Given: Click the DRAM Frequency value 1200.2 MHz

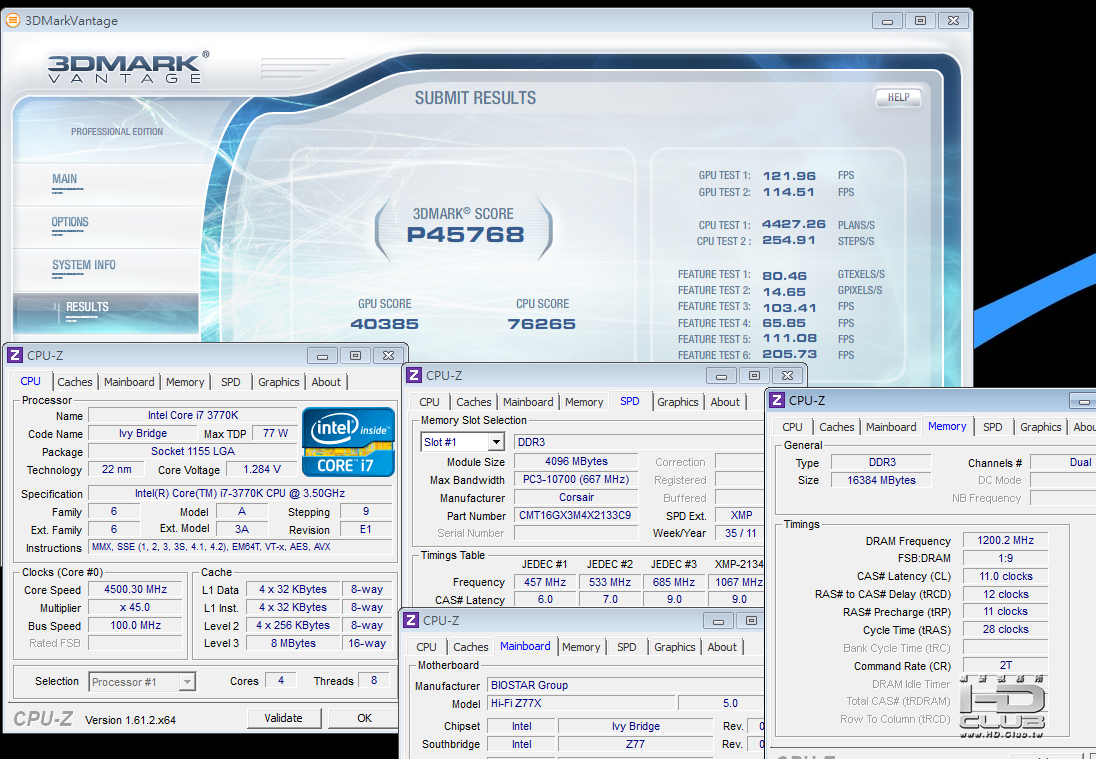Looking at the screenshot, I should click(1005, 540).
